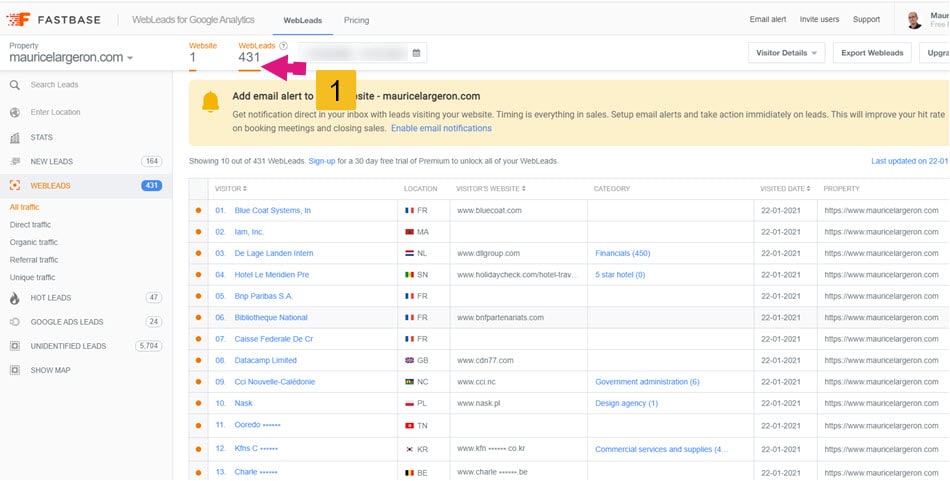The width and height of the screenshot is (950, 481).
Task: Click the Belgium flag in Charle row
Action: tap(410, 473)
